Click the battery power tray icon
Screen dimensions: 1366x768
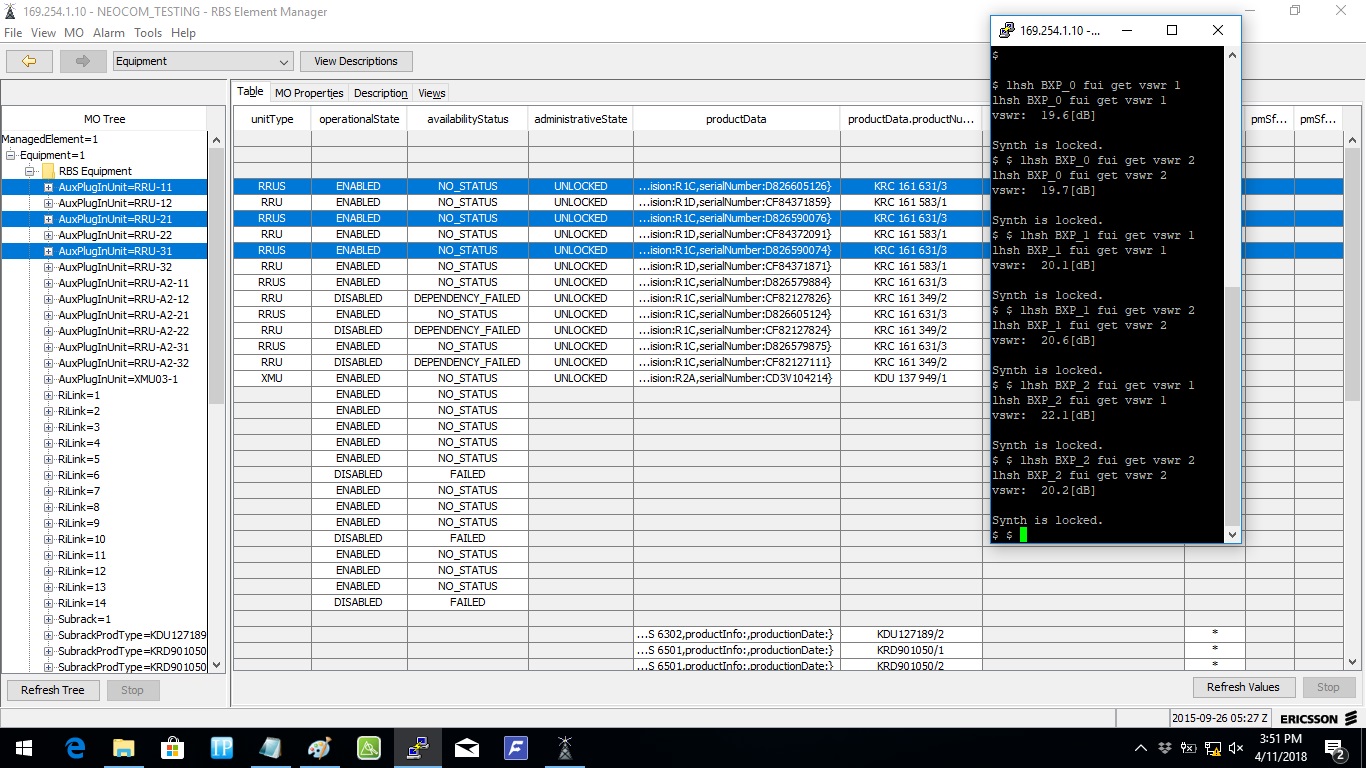pyautogui.click(x=1188, y=748)
